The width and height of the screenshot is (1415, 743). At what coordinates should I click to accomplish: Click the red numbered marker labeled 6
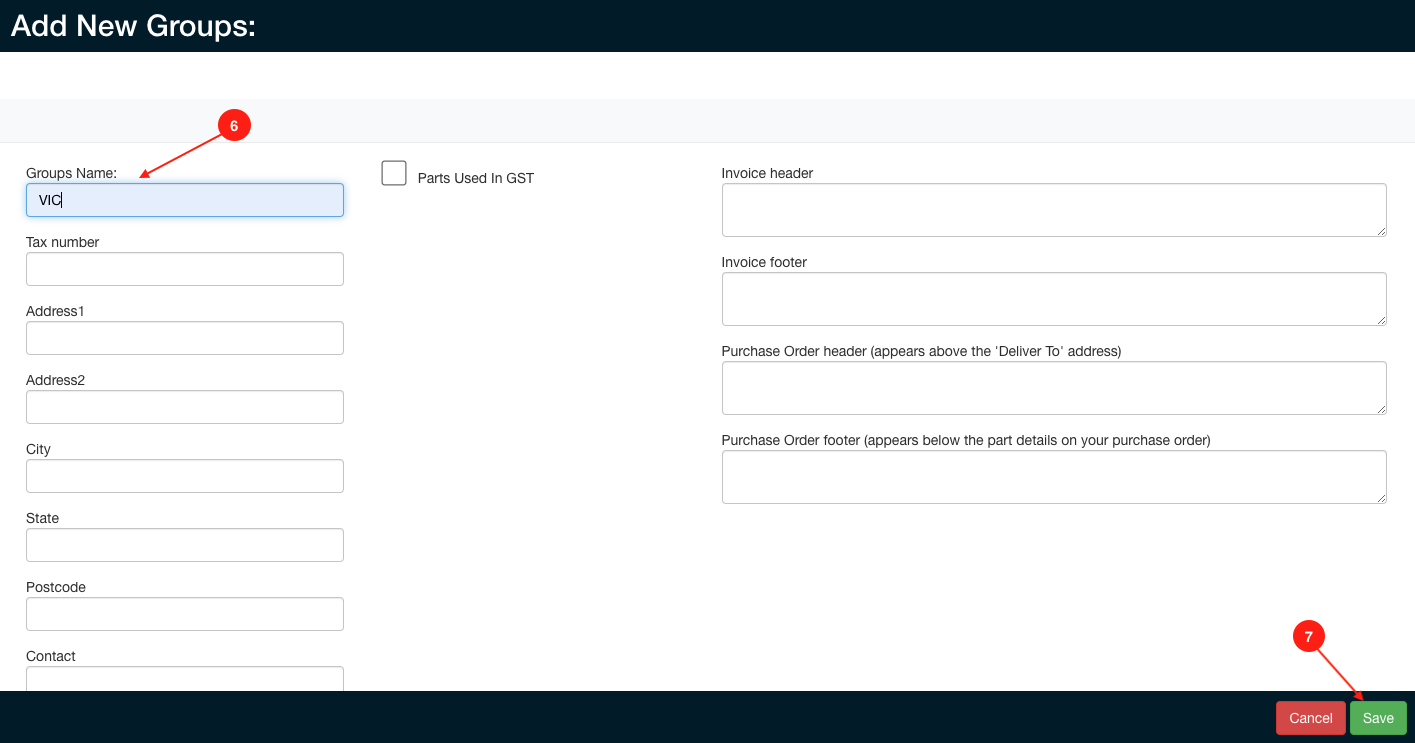pos(234,125)
